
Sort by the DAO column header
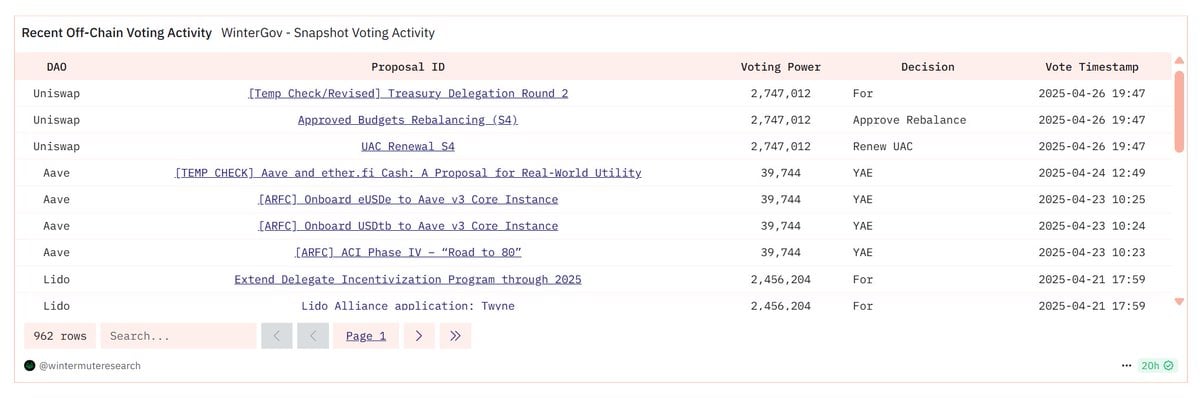point(57,67)
